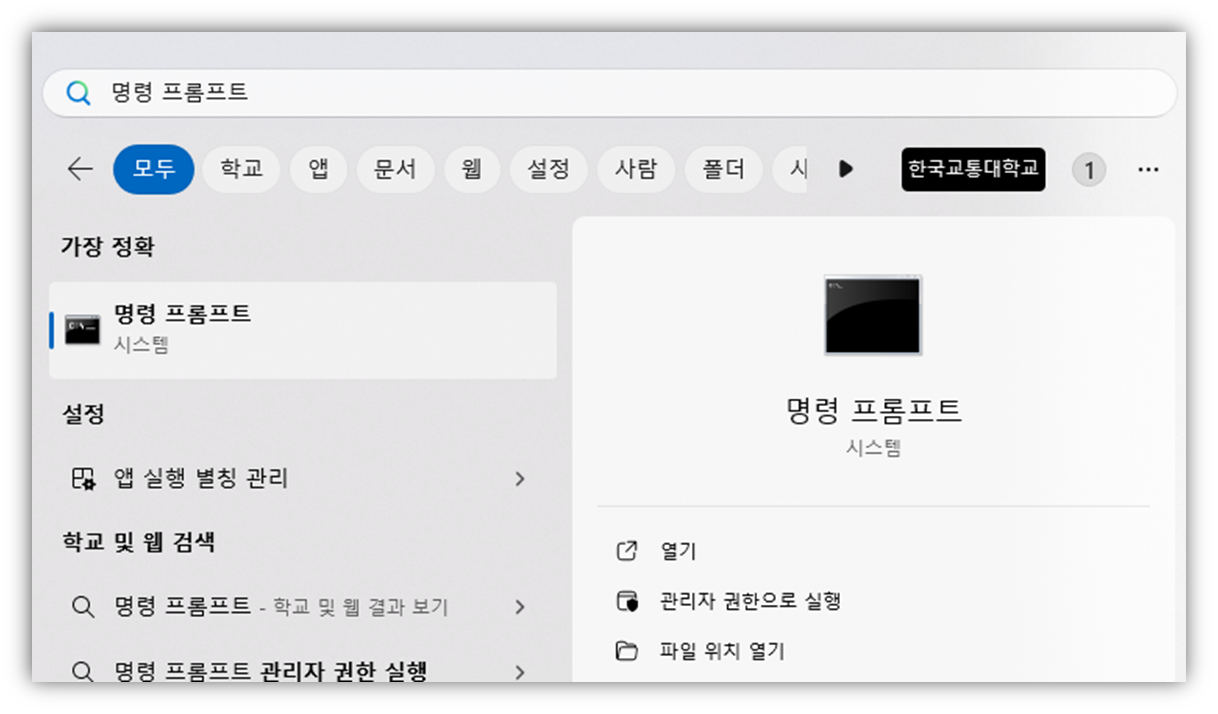Image resolution: width=1218 pixels, height=714 pixels.
Task: Open the Command Prompt app icon preview
Action: (x=871, y=316)
